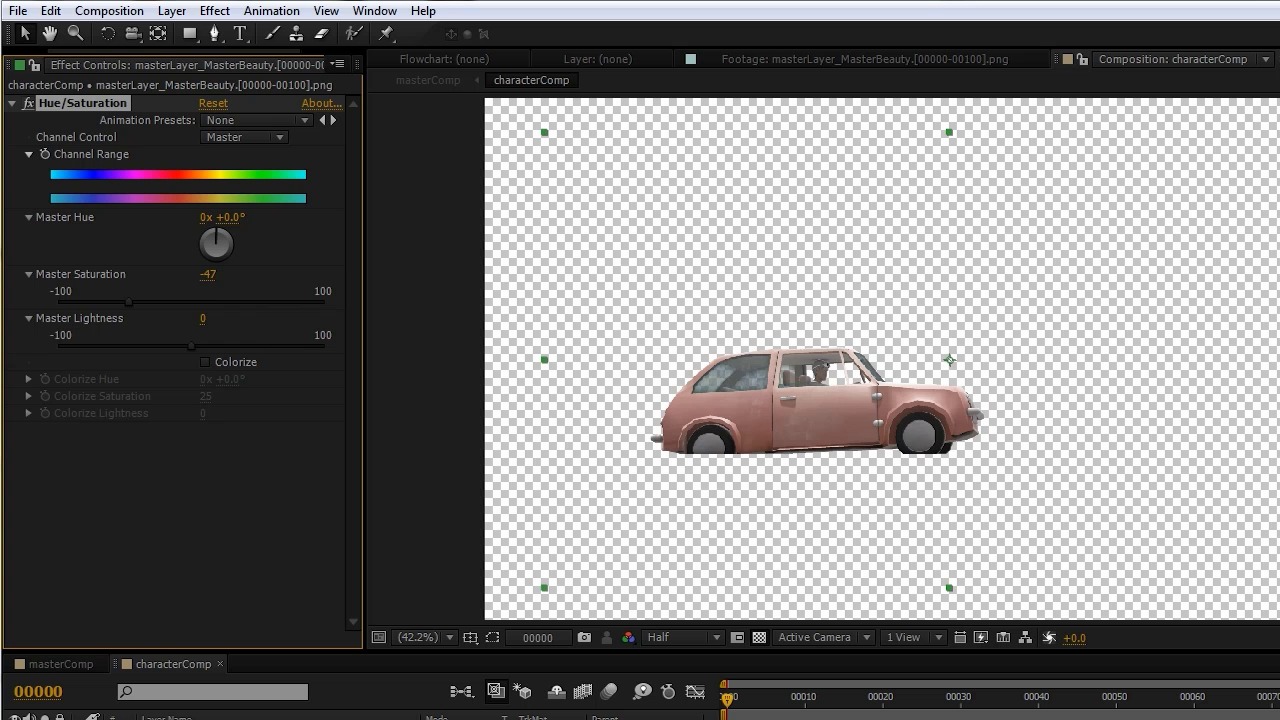This screenshot has height=720, width=1280.
Task: Open the magnification 42.2% dropdown
Action: pyautogui.click(x=426, y=637)
